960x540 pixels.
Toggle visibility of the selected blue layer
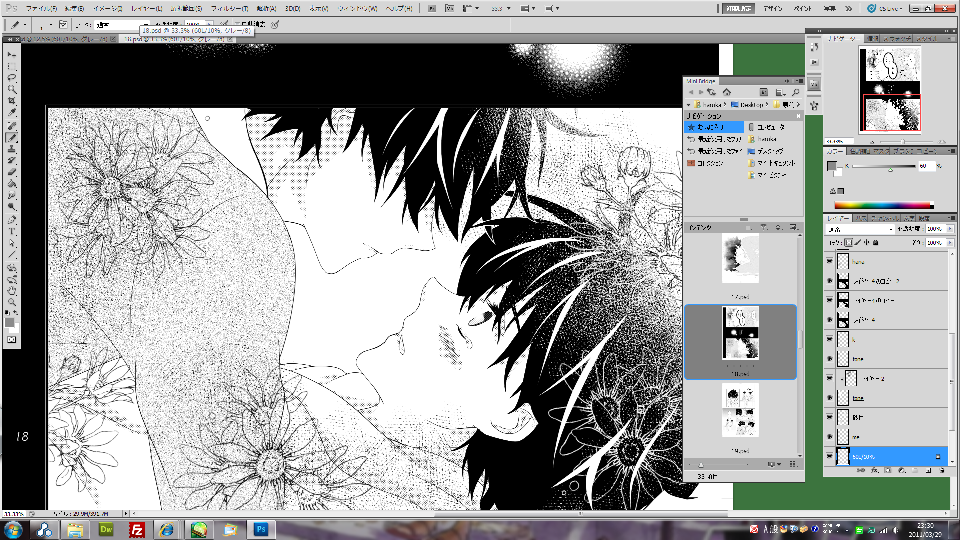(830, 456)
